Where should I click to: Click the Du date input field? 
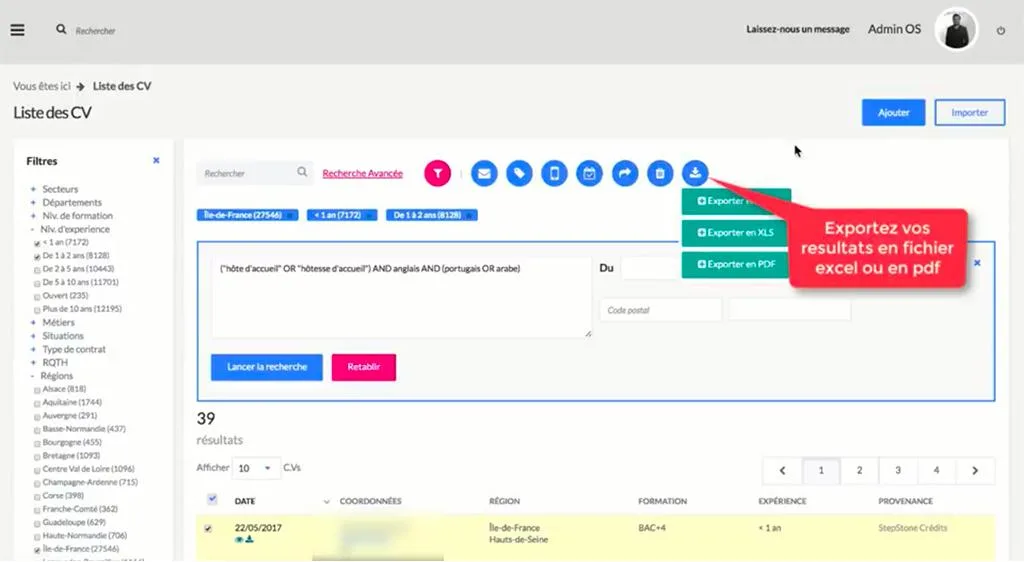point(651,268)
